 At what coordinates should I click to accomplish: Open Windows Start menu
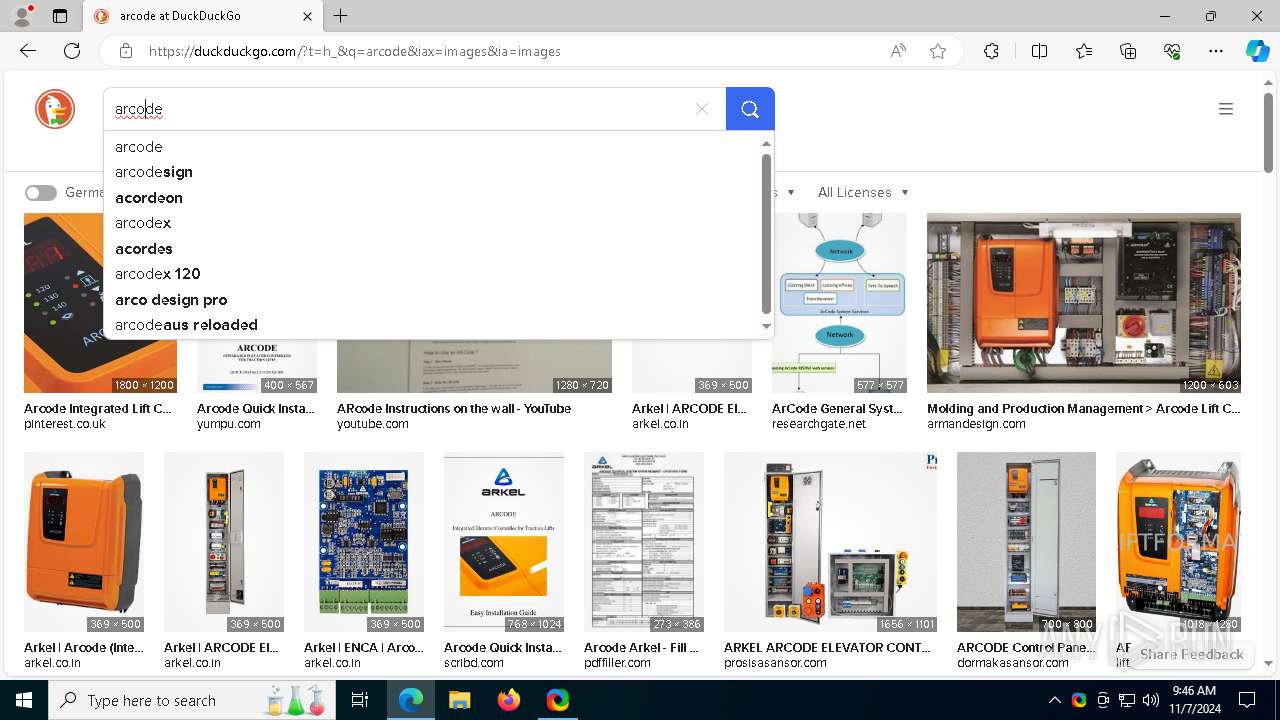click(x=24, y=700)
